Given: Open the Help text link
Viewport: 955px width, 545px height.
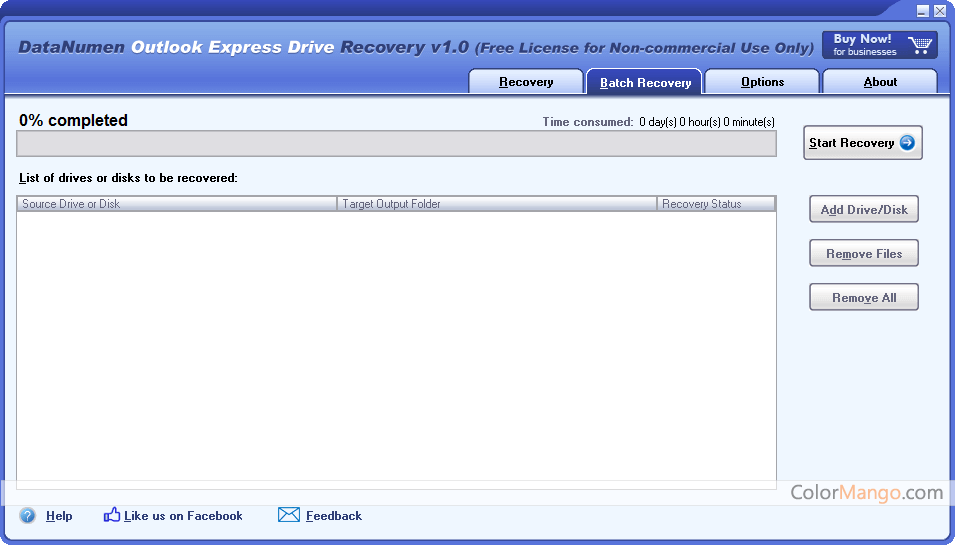Looking at the screenshot, I should pos(59,516).
